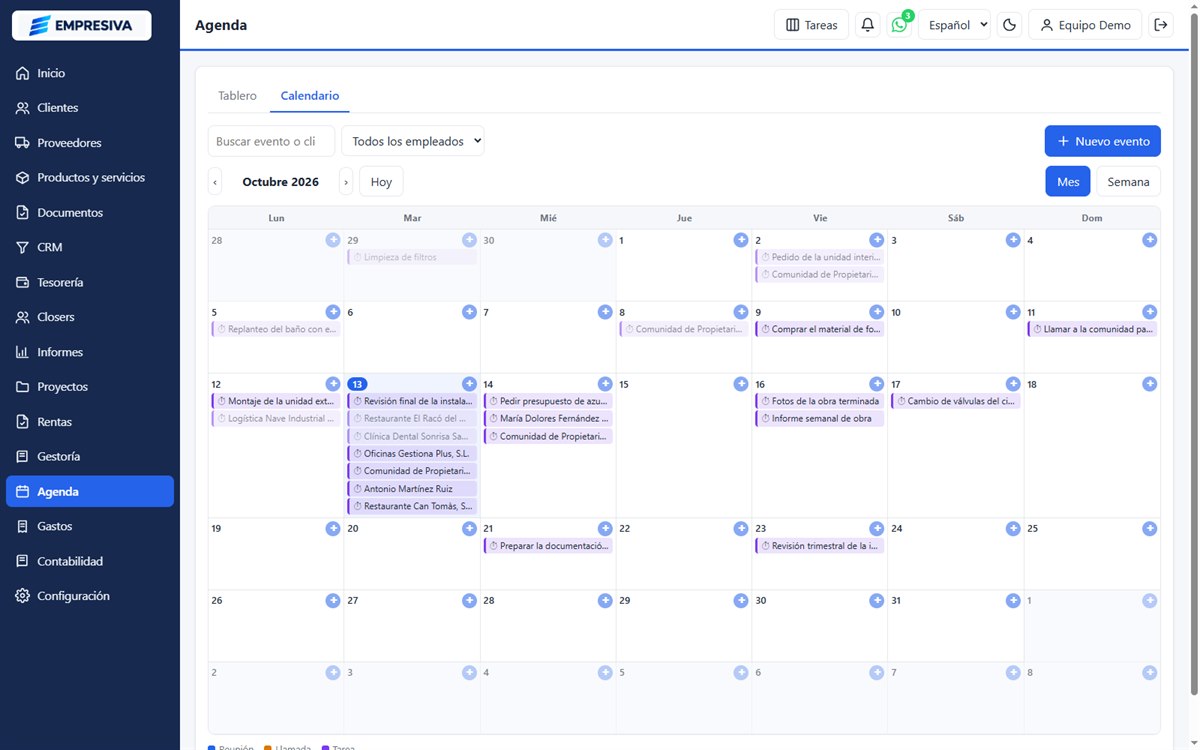Switch calendar to Semana view
The height and width of the screenshot is (750, 1200).
pos(1128,182)
